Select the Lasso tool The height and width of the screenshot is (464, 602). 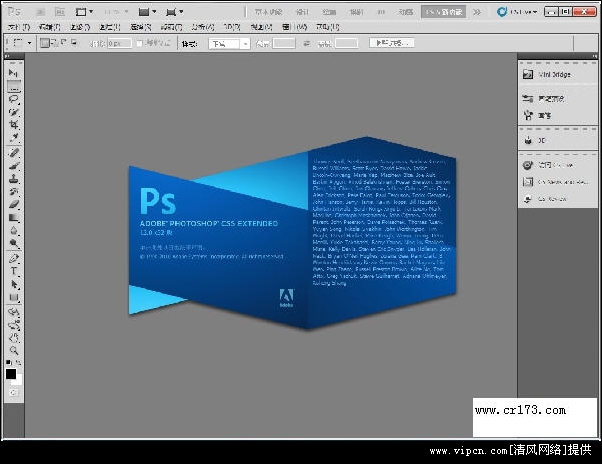14,100
